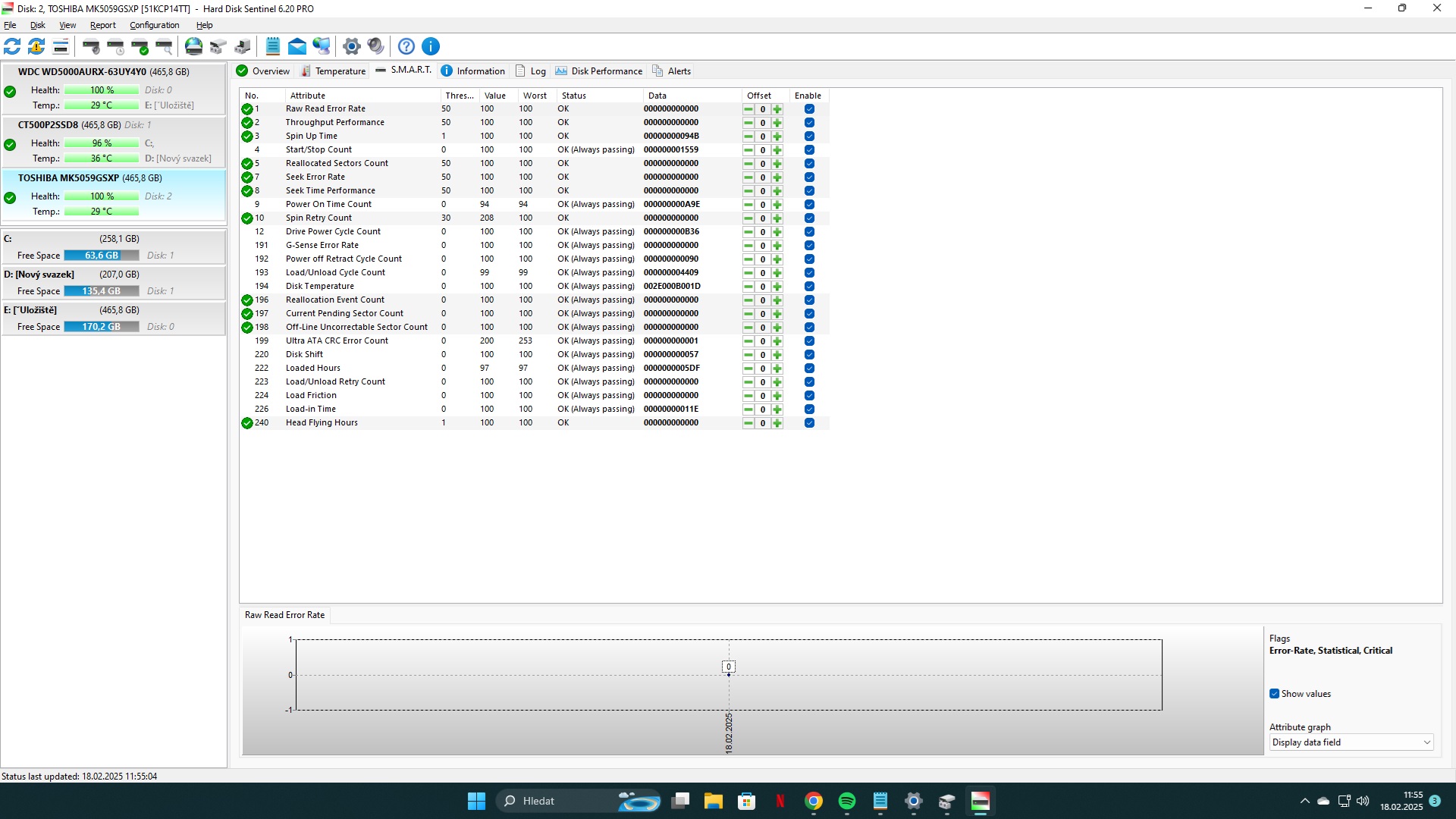
Task: Click the send email envelope icon
Action: (297, 46)
